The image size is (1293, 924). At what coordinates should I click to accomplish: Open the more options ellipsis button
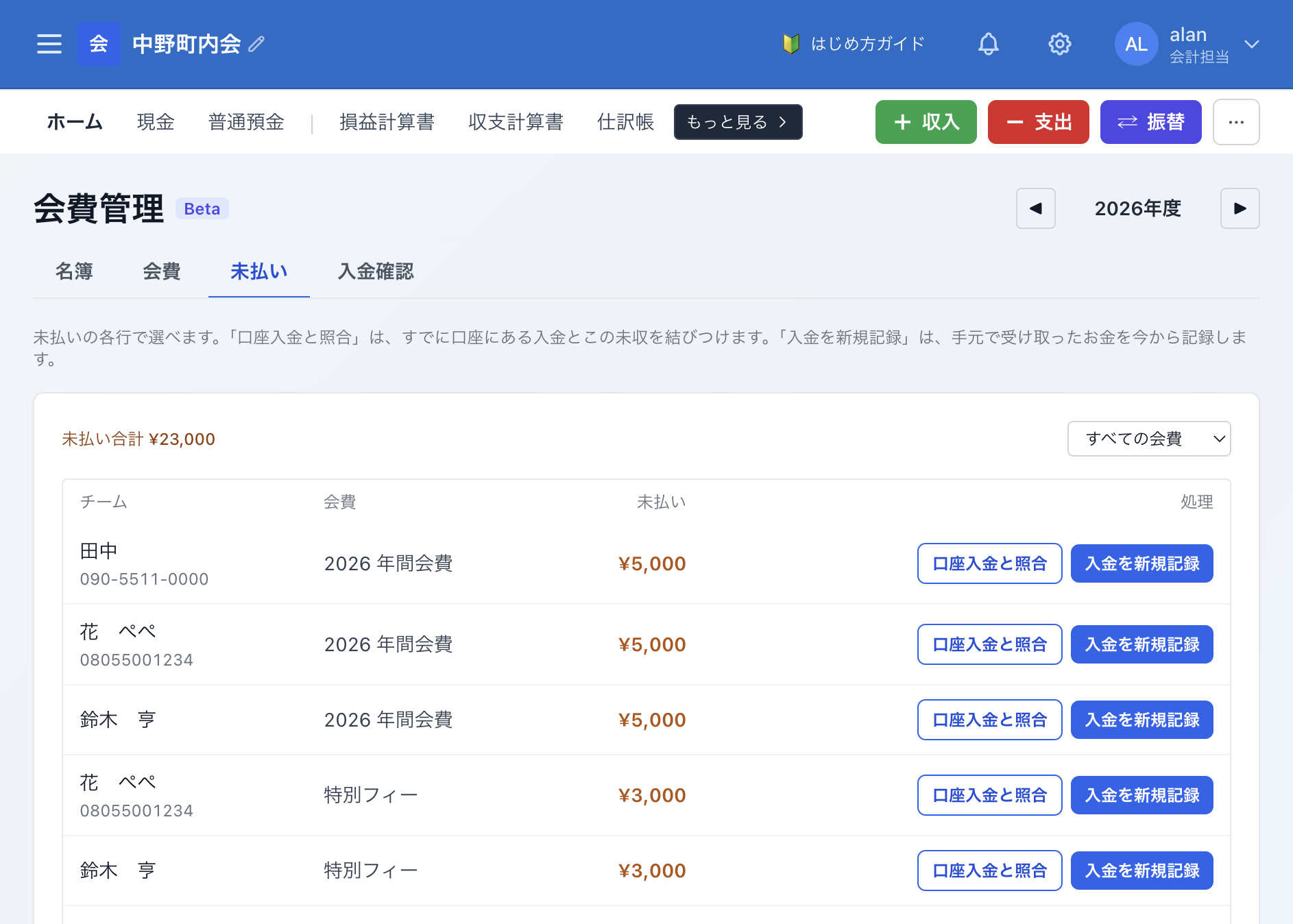tap(1236, 122)
